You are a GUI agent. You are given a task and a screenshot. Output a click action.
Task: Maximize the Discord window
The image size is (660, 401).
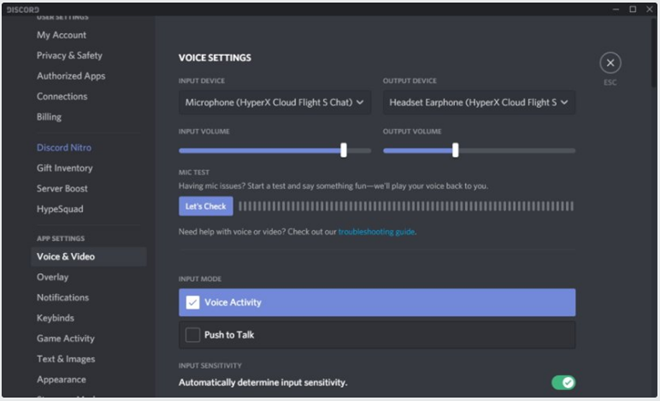pyautogui.click(x=633, y=9)
